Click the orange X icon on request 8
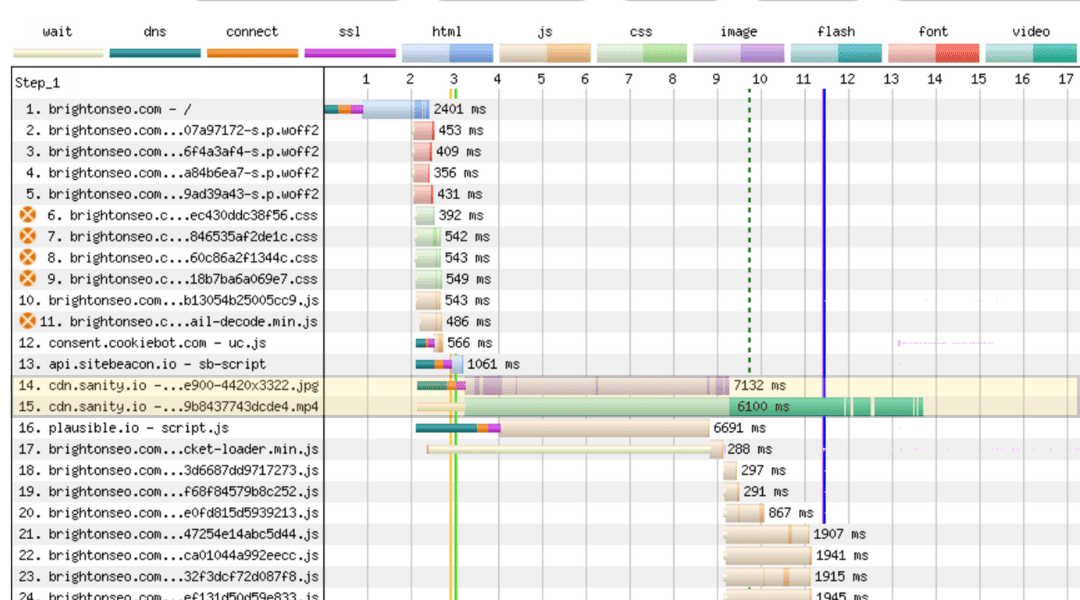This screenshot has width=1080, height=600. 28,258
